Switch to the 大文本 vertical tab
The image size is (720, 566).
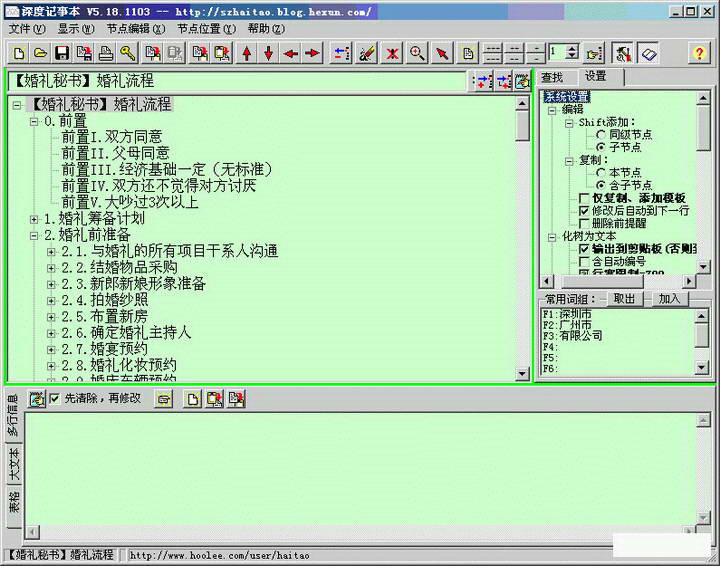click(x=14, y=464)
